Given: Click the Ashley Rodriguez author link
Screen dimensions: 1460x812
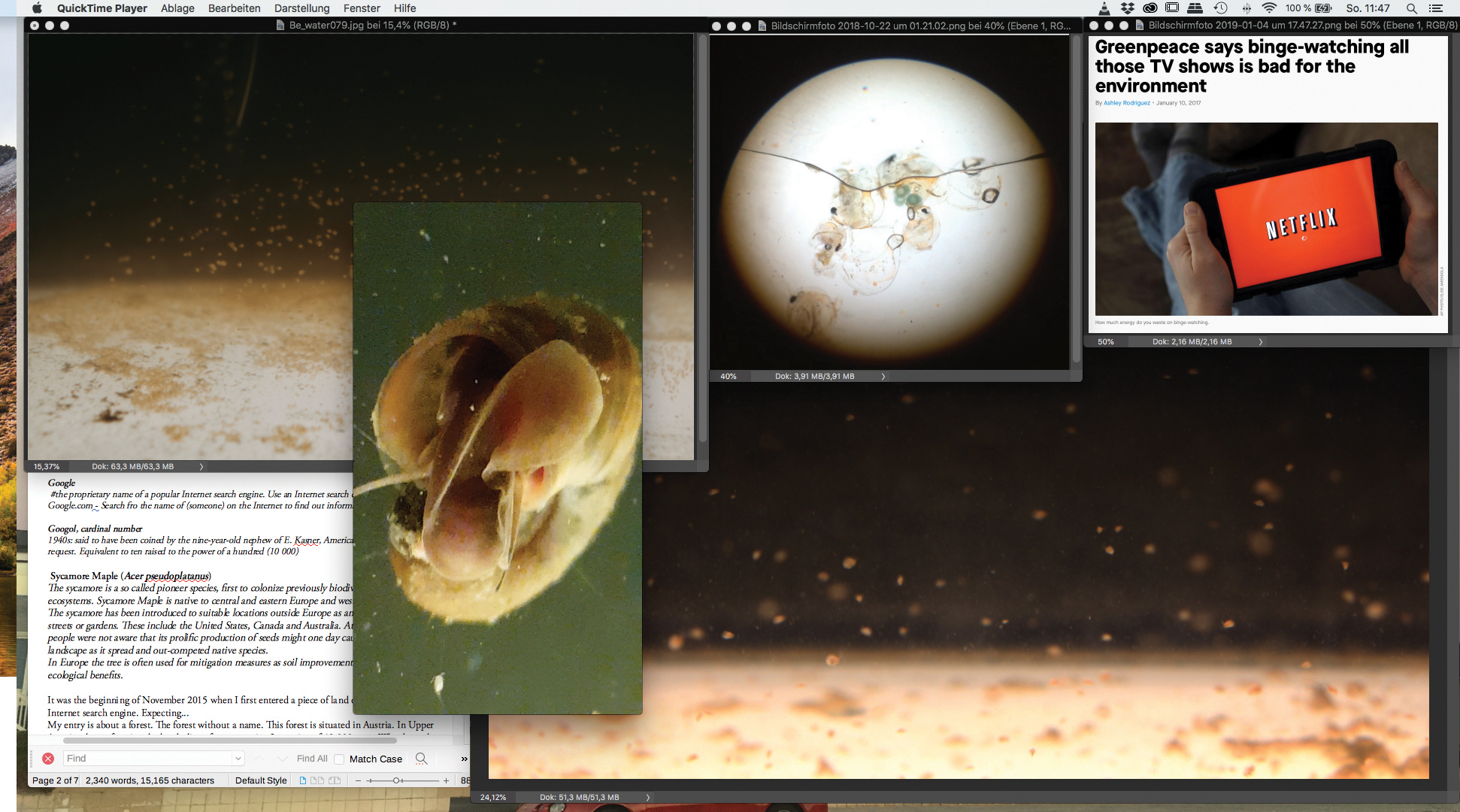Looking at the screenshot, I should 1126,103.
